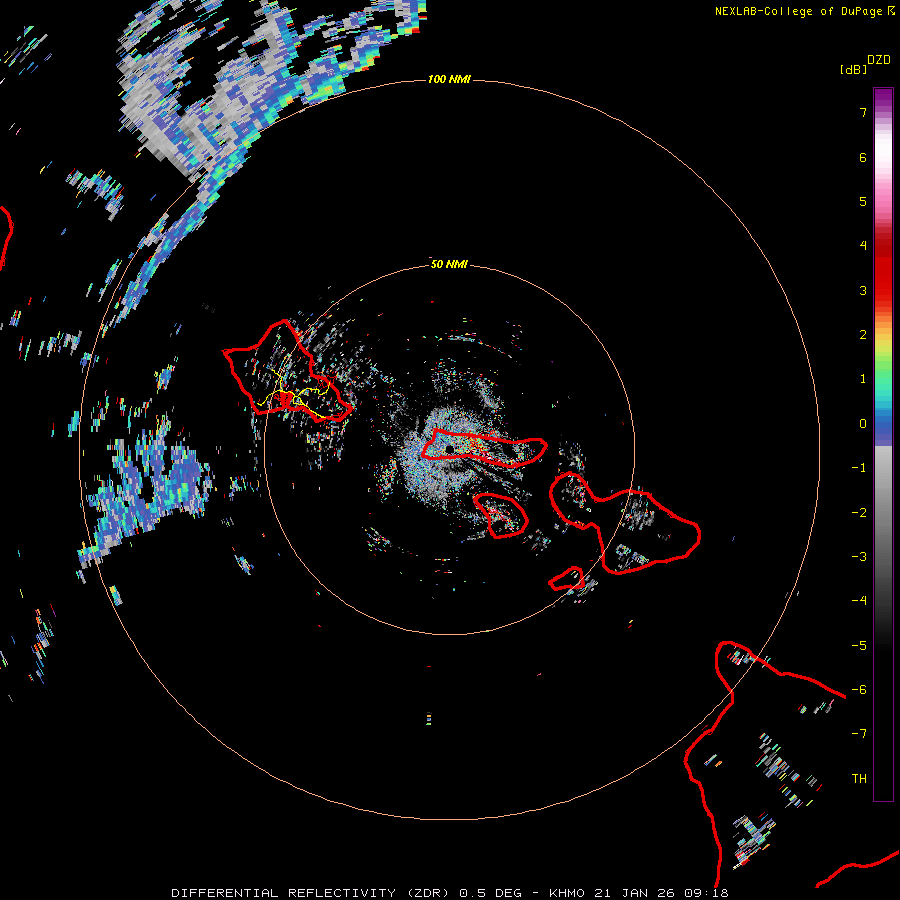This screenshot has width=900, height=900.
Task: Click the DIFFERENTIAL REFLECTIVITY caption text
Action: 284,893
